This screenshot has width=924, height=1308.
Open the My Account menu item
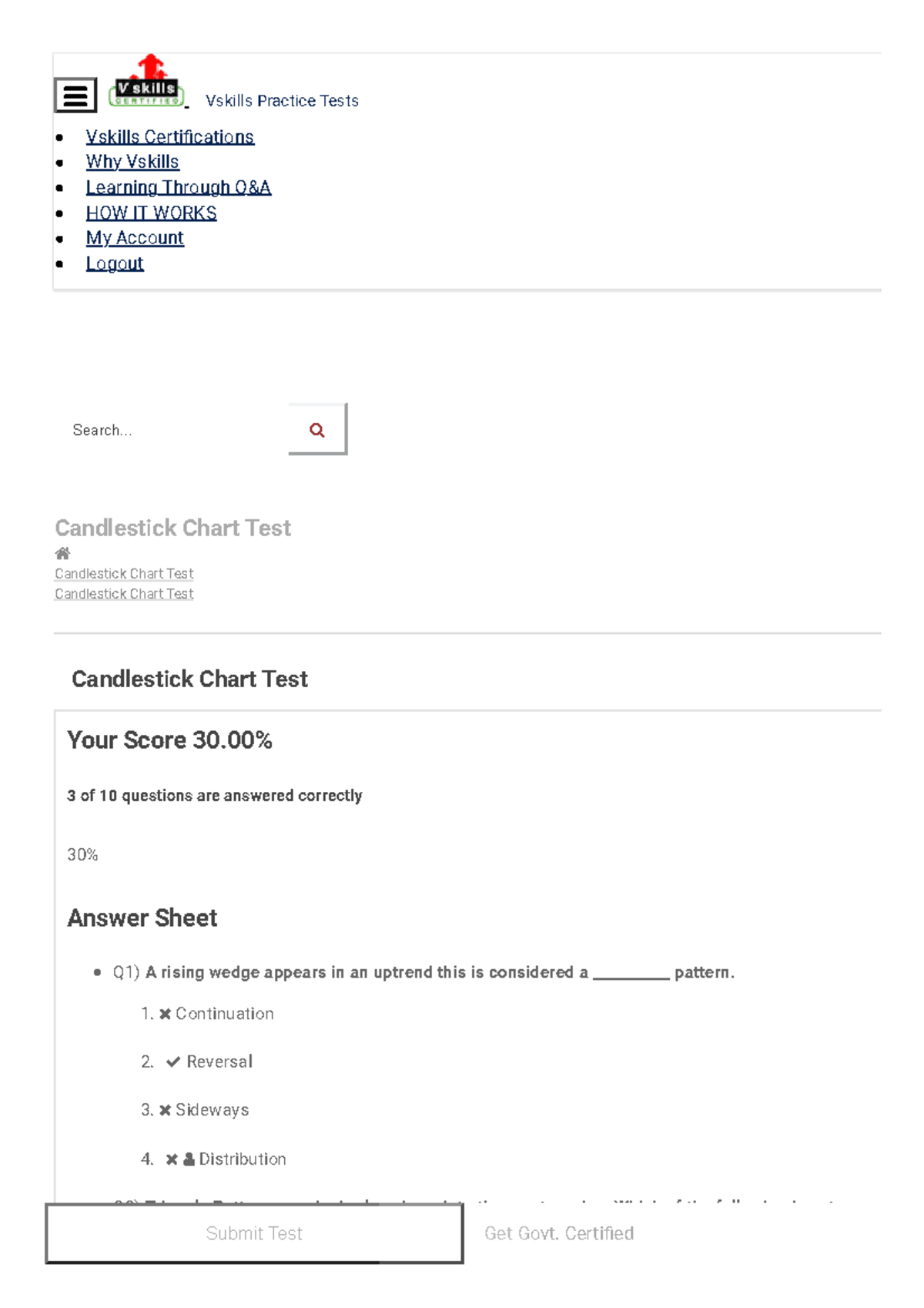tap(136, 238)
